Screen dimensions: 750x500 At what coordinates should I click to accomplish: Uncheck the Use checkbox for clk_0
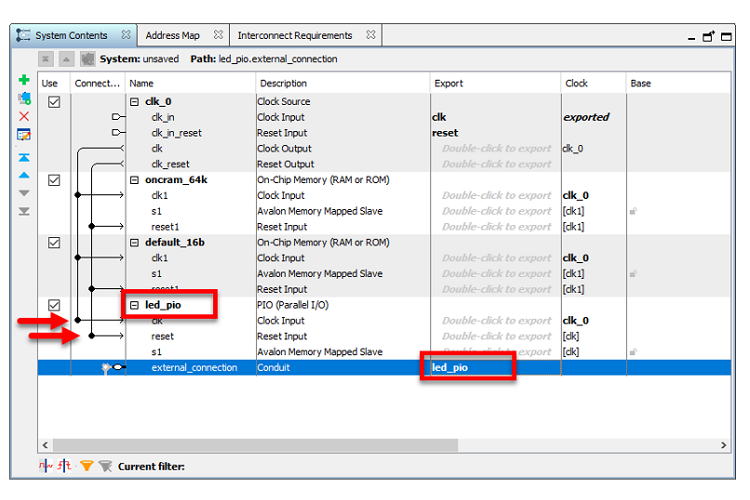click(54, 101)
